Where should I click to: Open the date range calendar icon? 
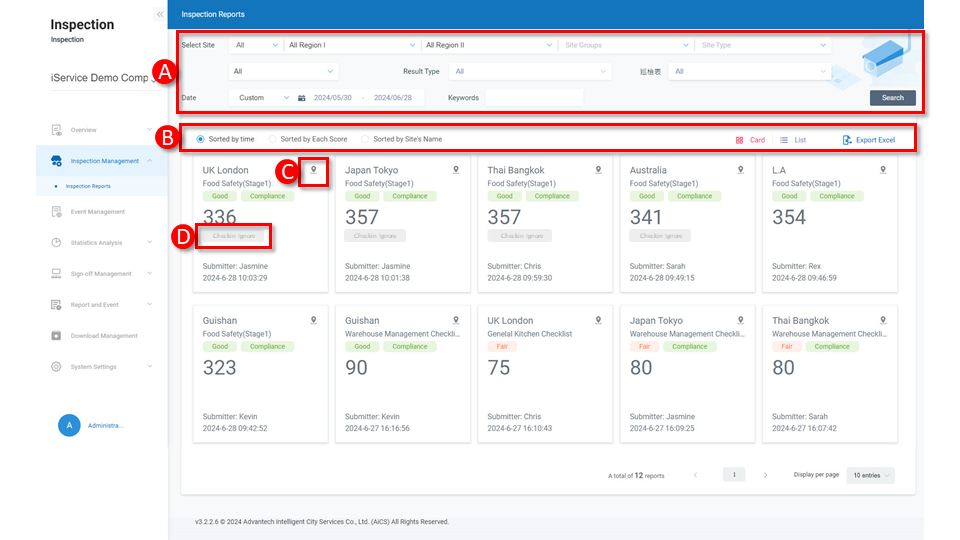click(302, 98)
